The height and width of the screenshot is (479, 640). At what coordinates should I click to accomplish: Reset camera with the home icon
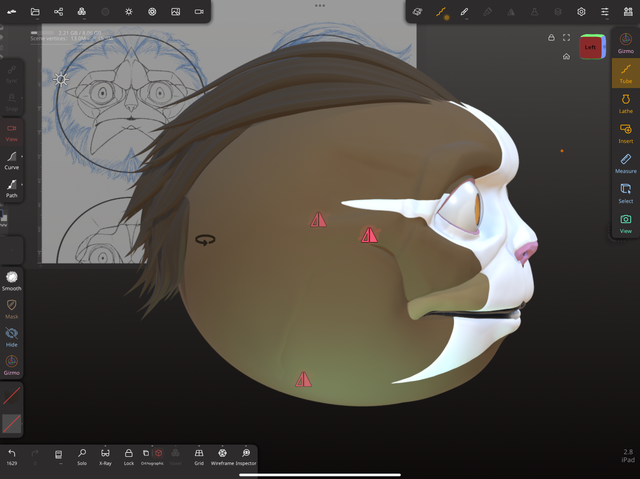point(567,56)
